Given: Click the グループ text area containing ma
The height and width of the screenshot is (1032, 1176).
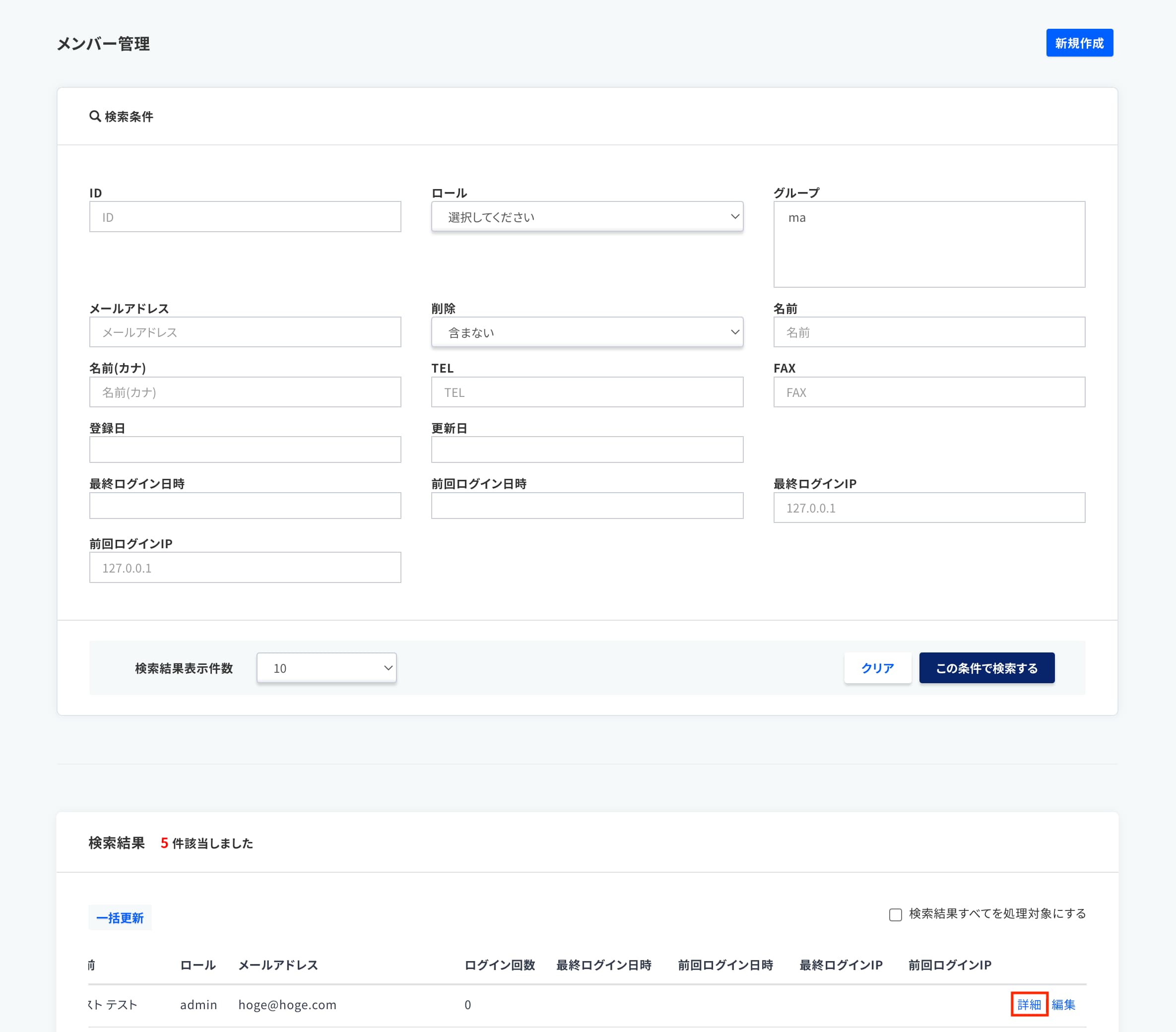Looking at the screenshot, I should click(x=928, y=244).
